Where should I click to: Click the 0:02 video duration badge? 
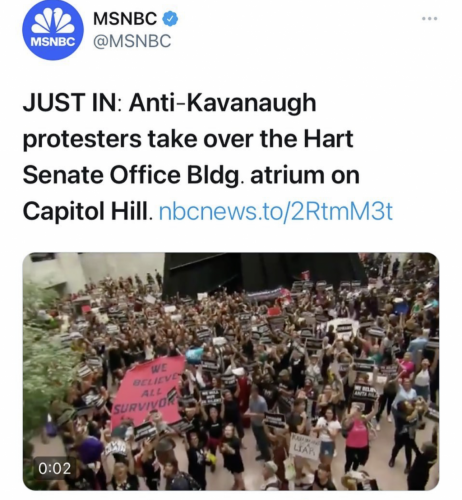point(55,468)
